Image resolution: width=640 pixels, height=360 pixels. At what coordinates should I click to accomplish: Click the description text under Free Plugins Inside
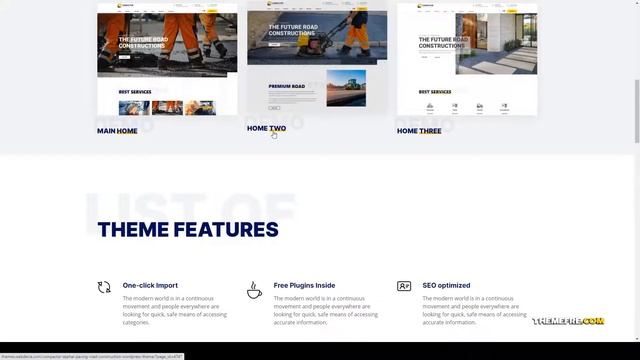[x=326, y=310]
